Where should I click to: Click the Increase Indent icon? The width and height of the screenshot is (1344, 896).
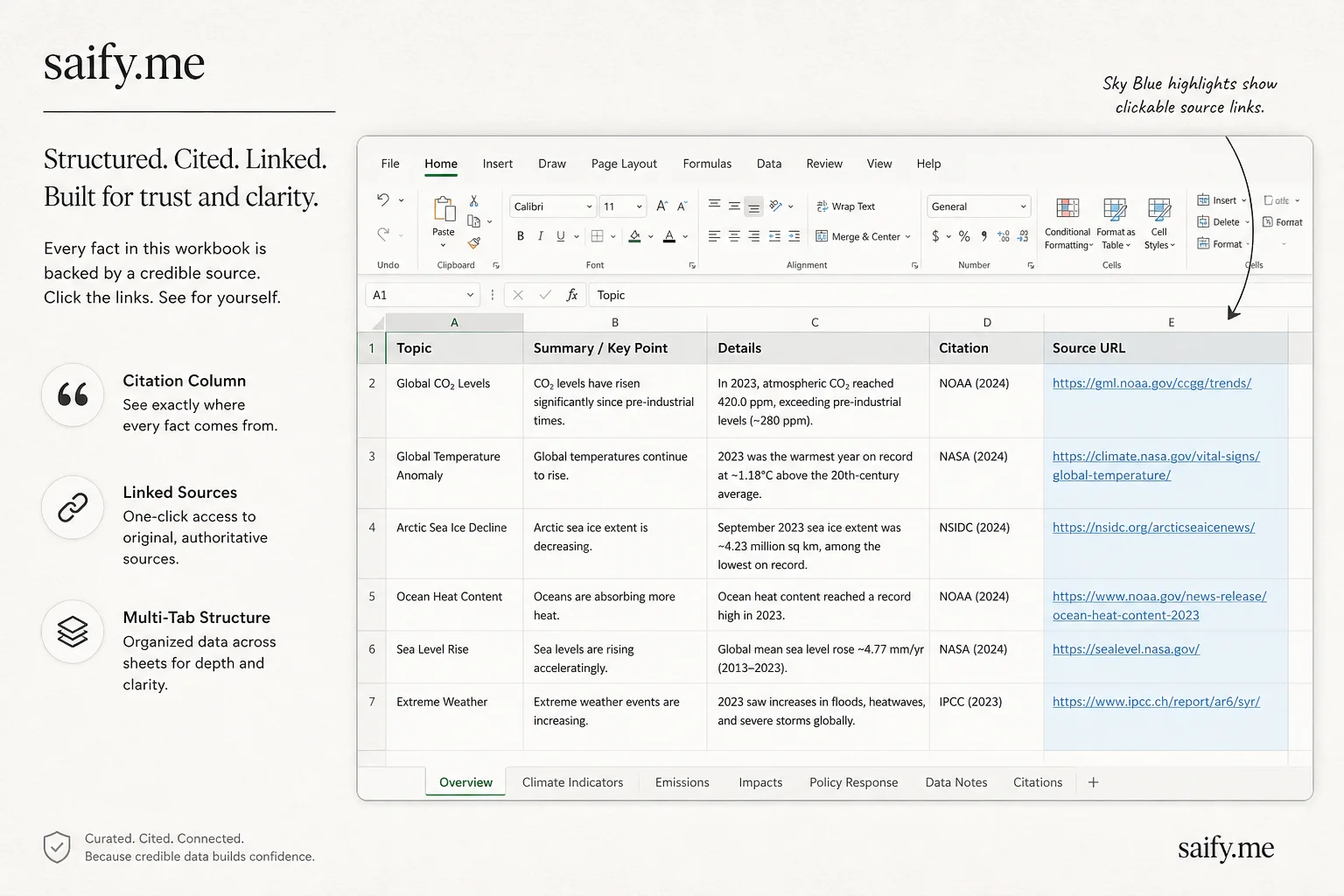coord(794,236)
